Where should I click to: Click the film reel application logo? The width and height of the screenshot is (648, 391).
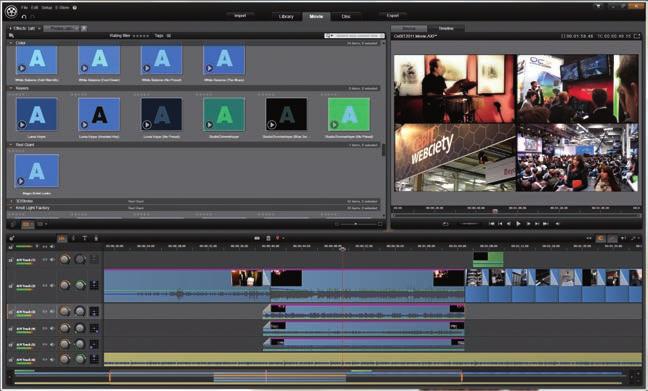pyautogui.click(x=12, y=11)
